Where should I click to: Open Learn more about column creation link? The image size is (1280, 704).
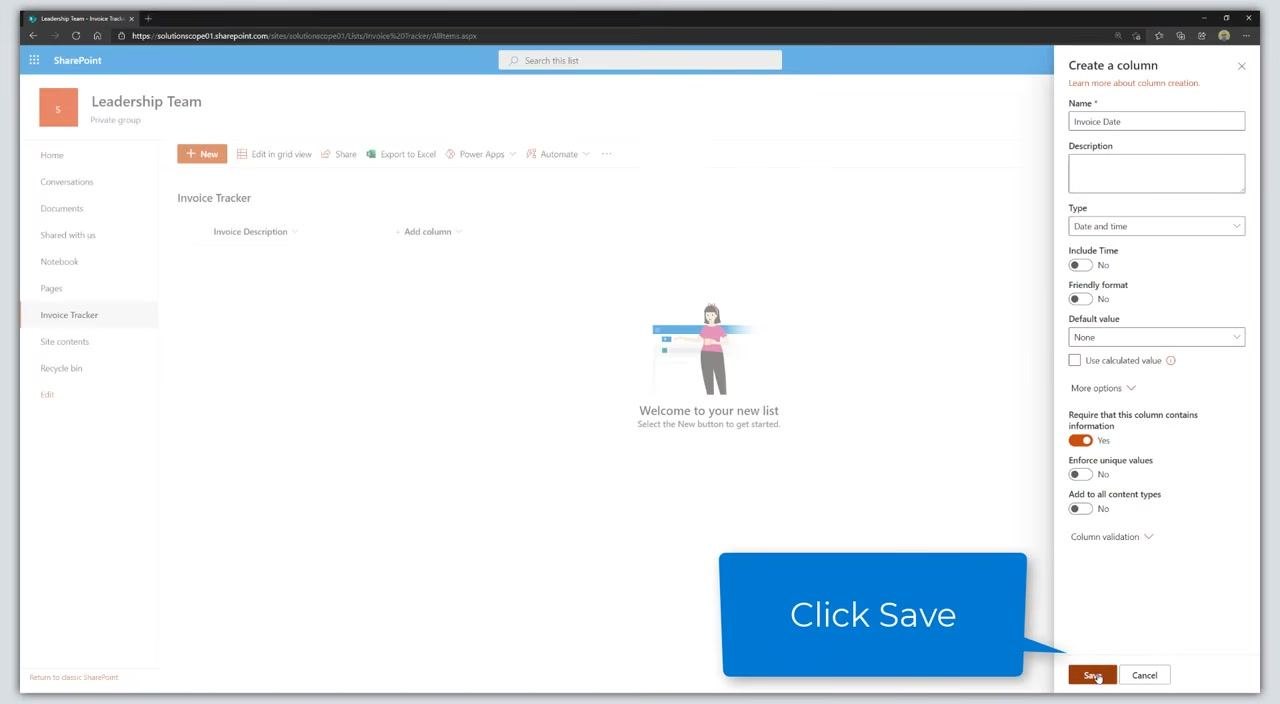click(1134, 83)
